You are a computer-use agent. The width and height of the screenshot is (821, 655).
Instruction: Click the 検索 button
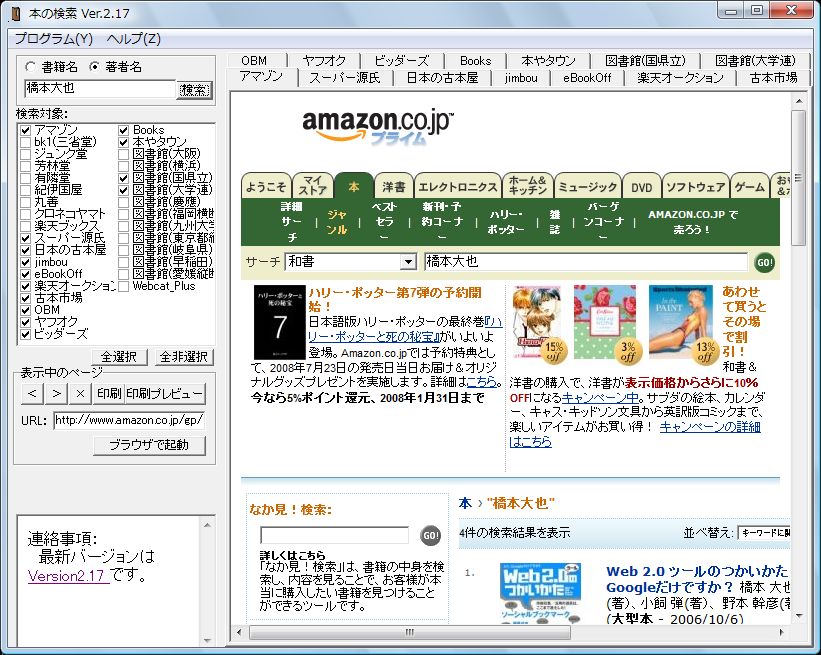194,90
